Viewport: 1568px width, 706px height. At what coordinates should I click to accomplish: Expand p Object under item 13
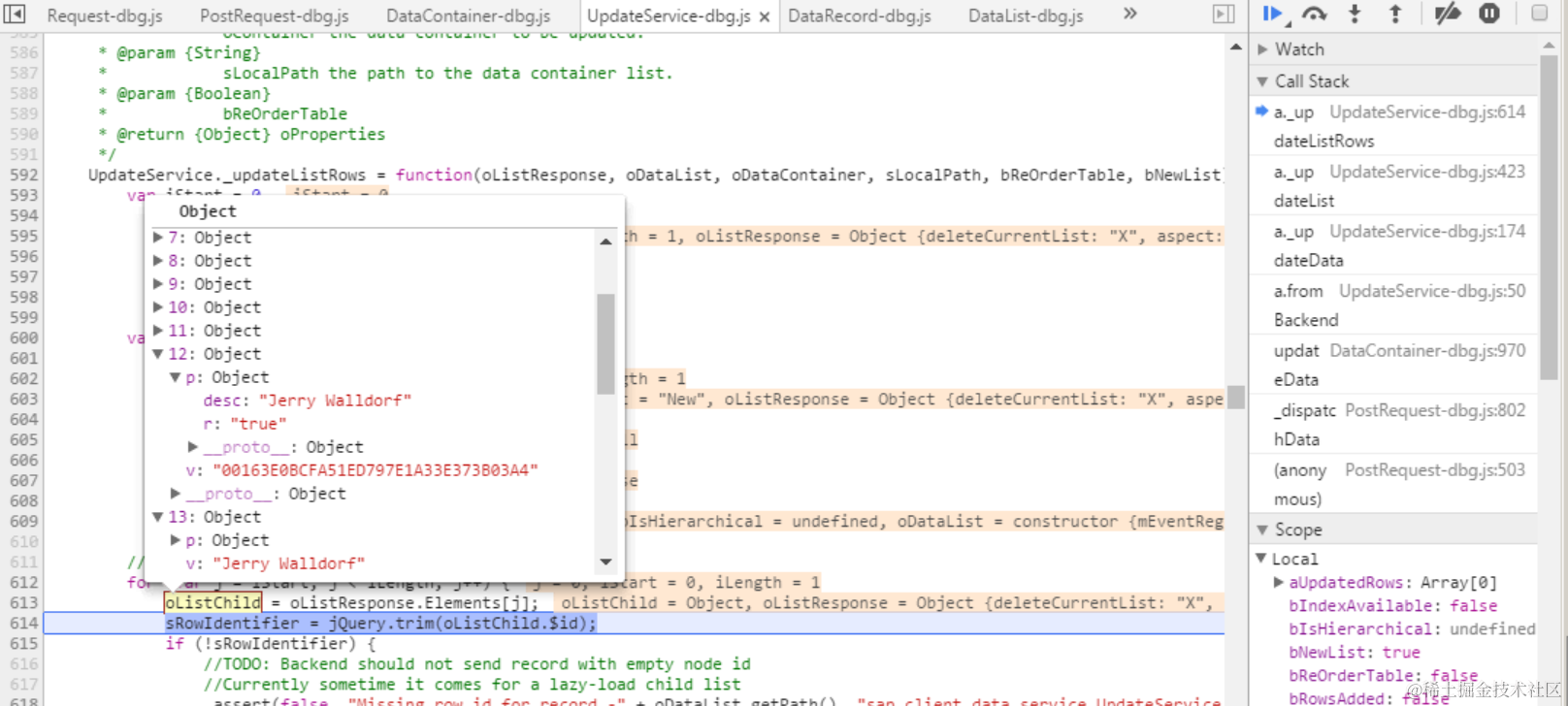(176, 540)
